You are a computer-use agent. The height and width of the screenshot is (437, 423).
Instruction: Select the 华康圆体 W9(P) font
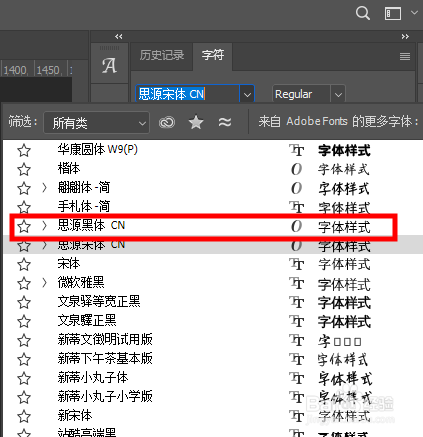[97, 149]
